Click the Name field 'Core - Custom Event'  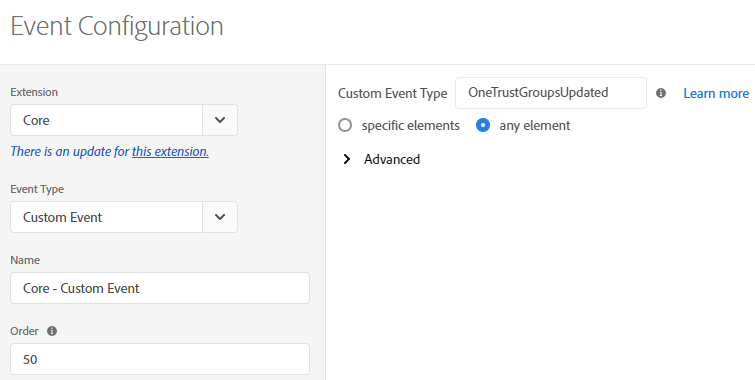coord(160,288)
